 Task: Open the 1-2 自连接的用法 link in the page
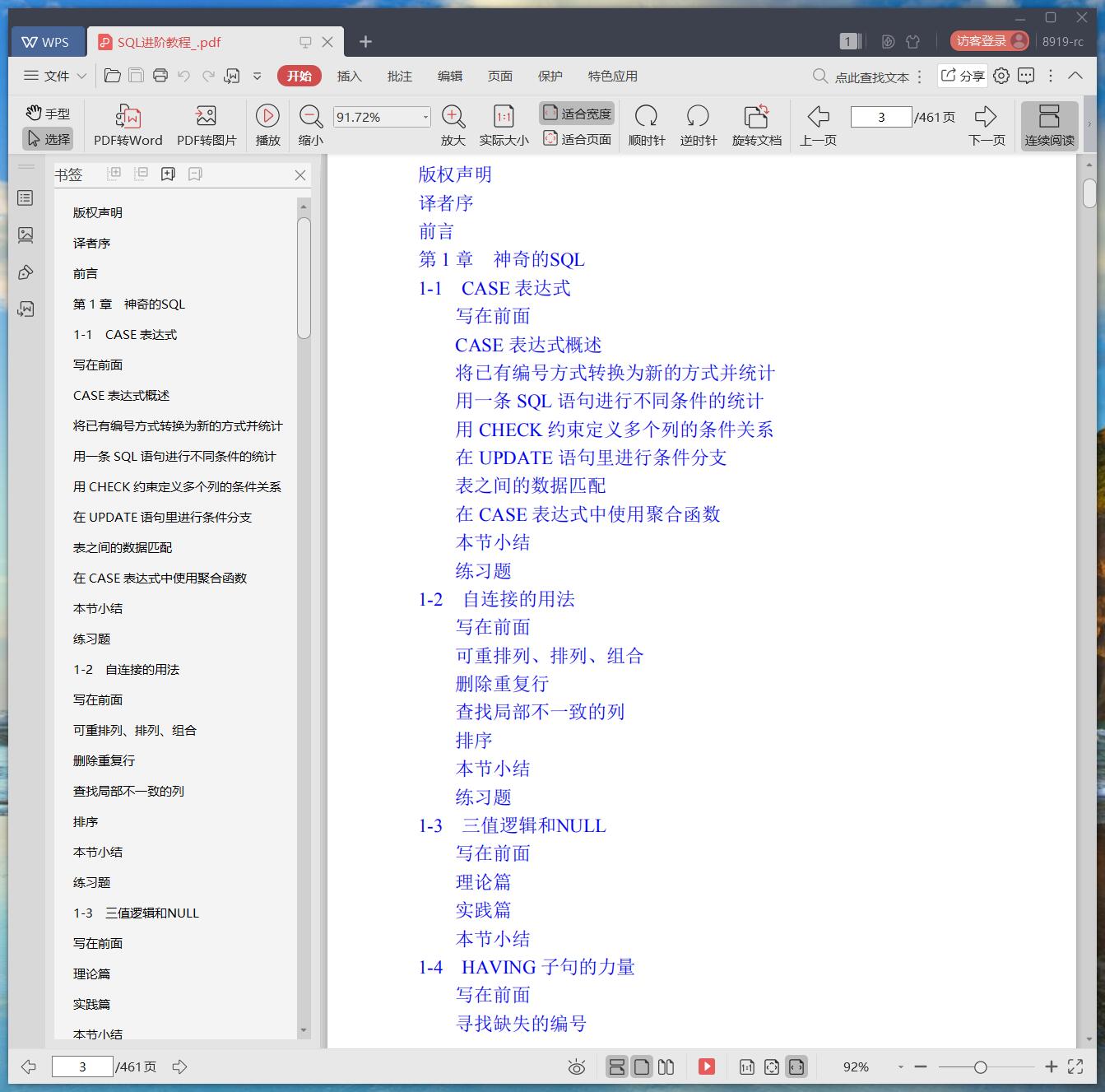coord(496,599)
